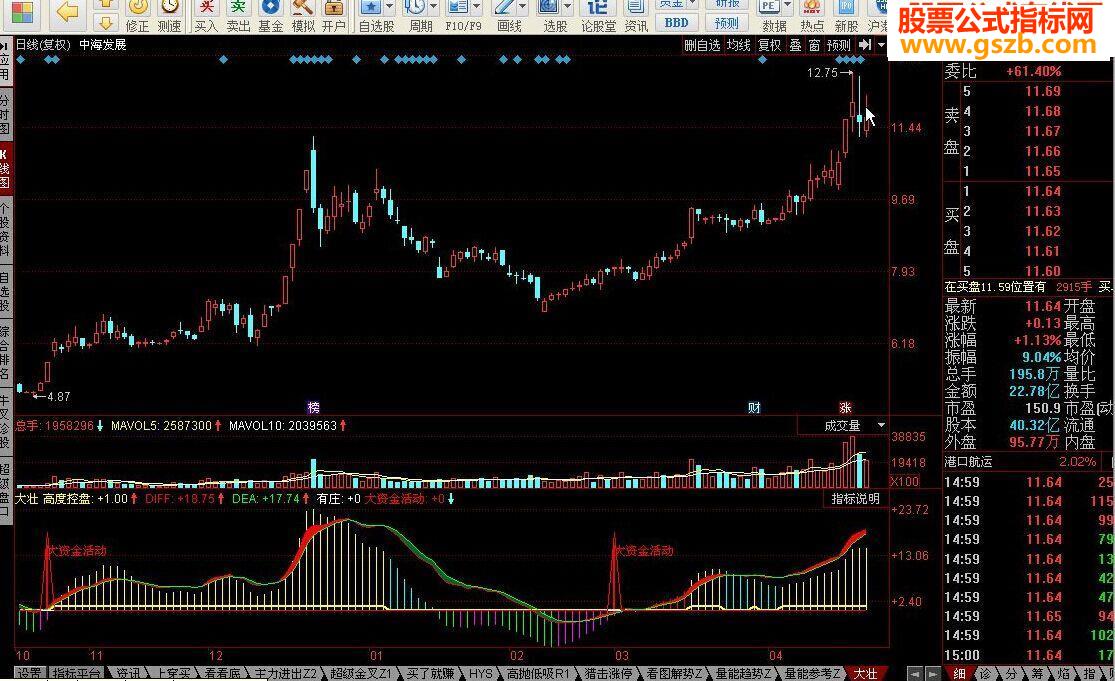Screen dimensions: 1115x681
Task: Switch to 超级金叉Z1 indicator tab
Action: (361, 673)
